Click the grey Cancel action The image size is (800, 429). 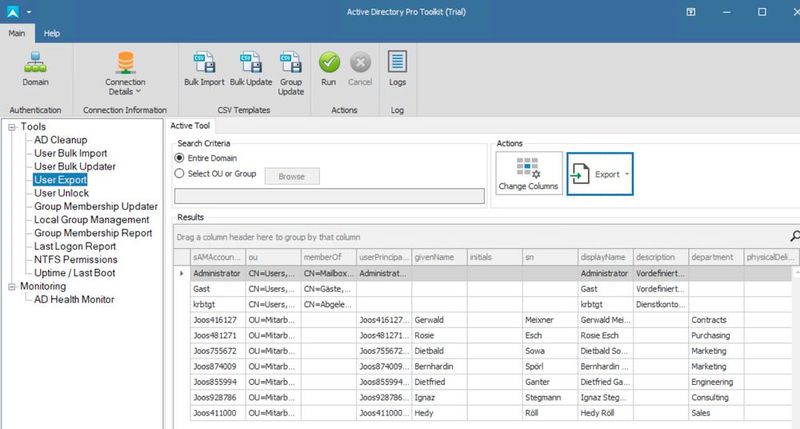tap(360, 69)
